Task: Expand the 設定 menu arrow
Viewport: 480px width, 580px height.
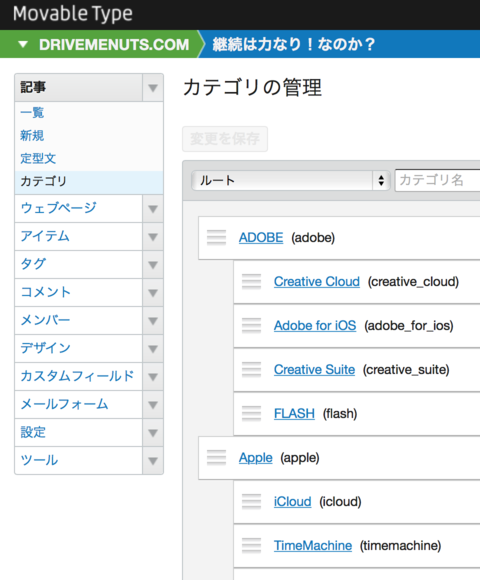Action: pyautogui.click(x=153, y=433)
